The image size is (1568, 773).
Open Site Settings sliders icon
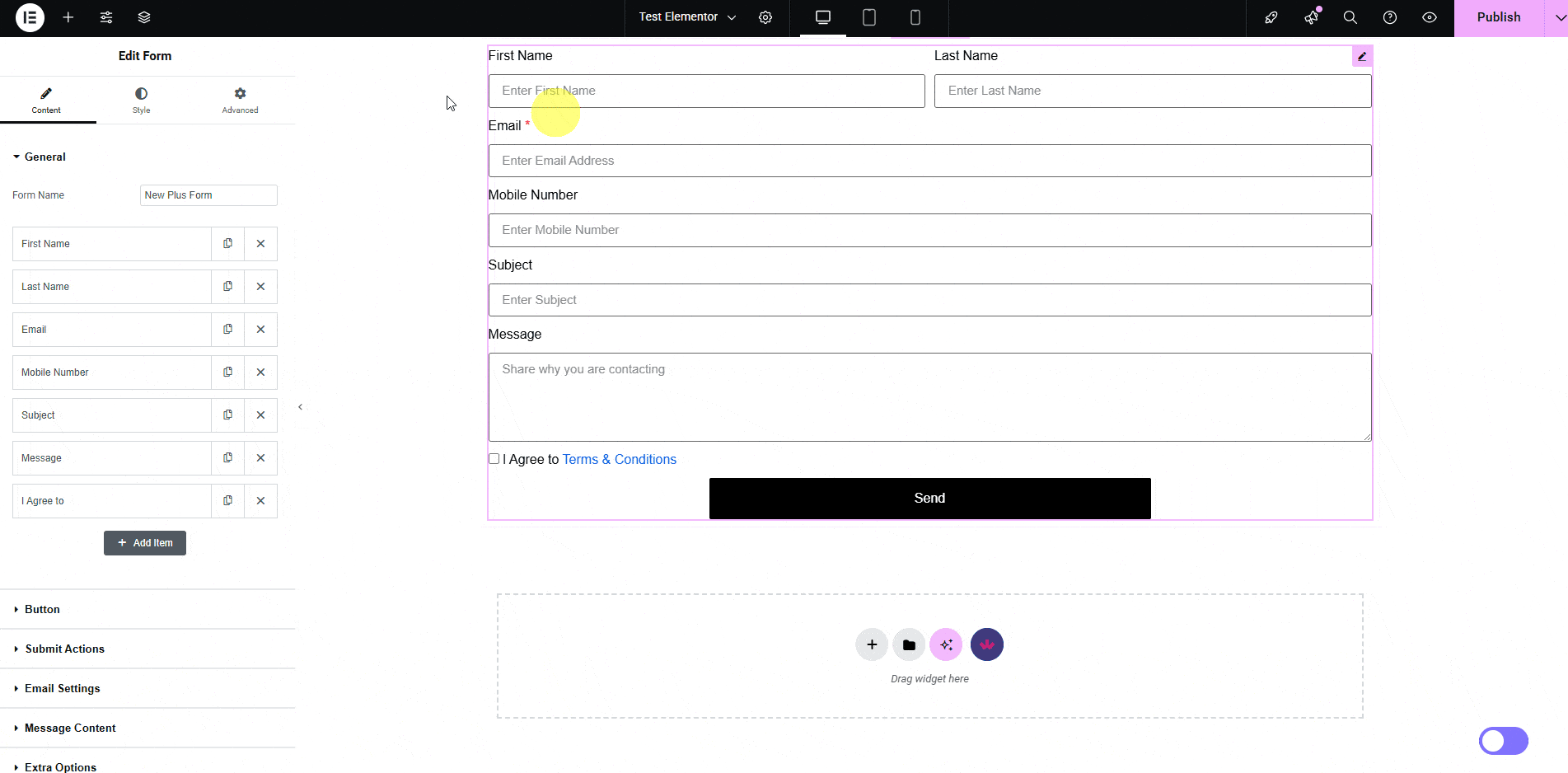(106, 17)
